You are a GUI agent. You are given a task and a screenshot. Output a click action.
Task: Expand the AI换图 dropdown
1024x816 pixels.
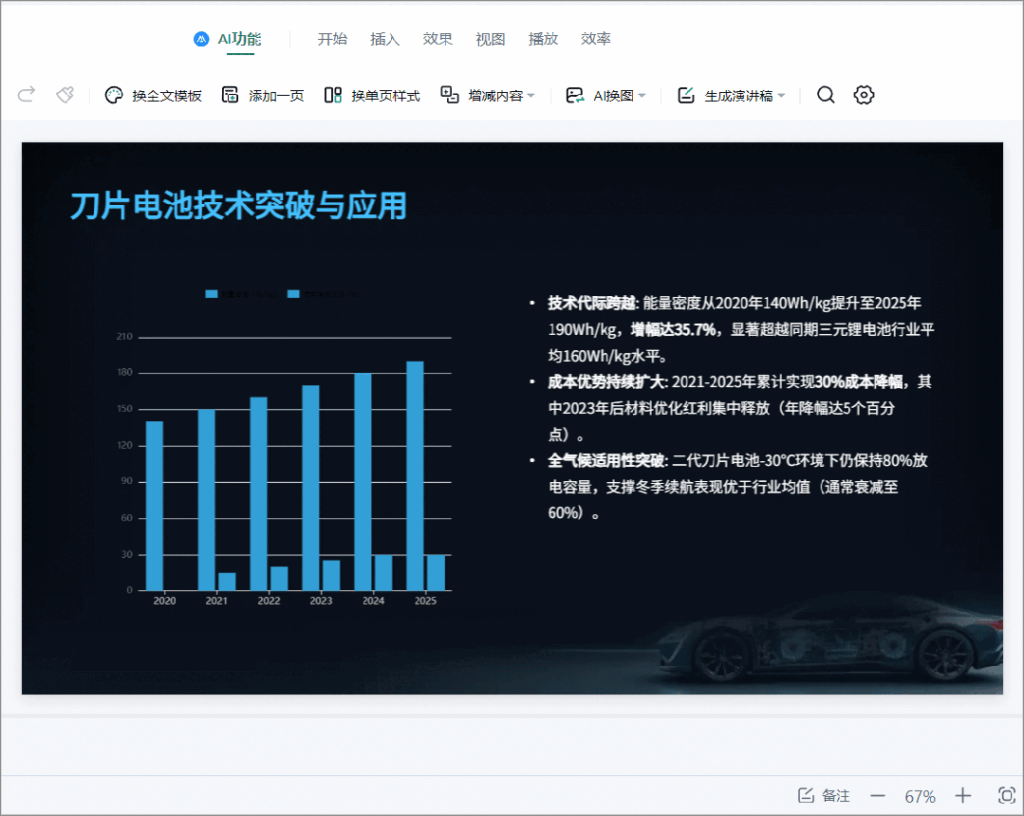[x=642, y=96]
